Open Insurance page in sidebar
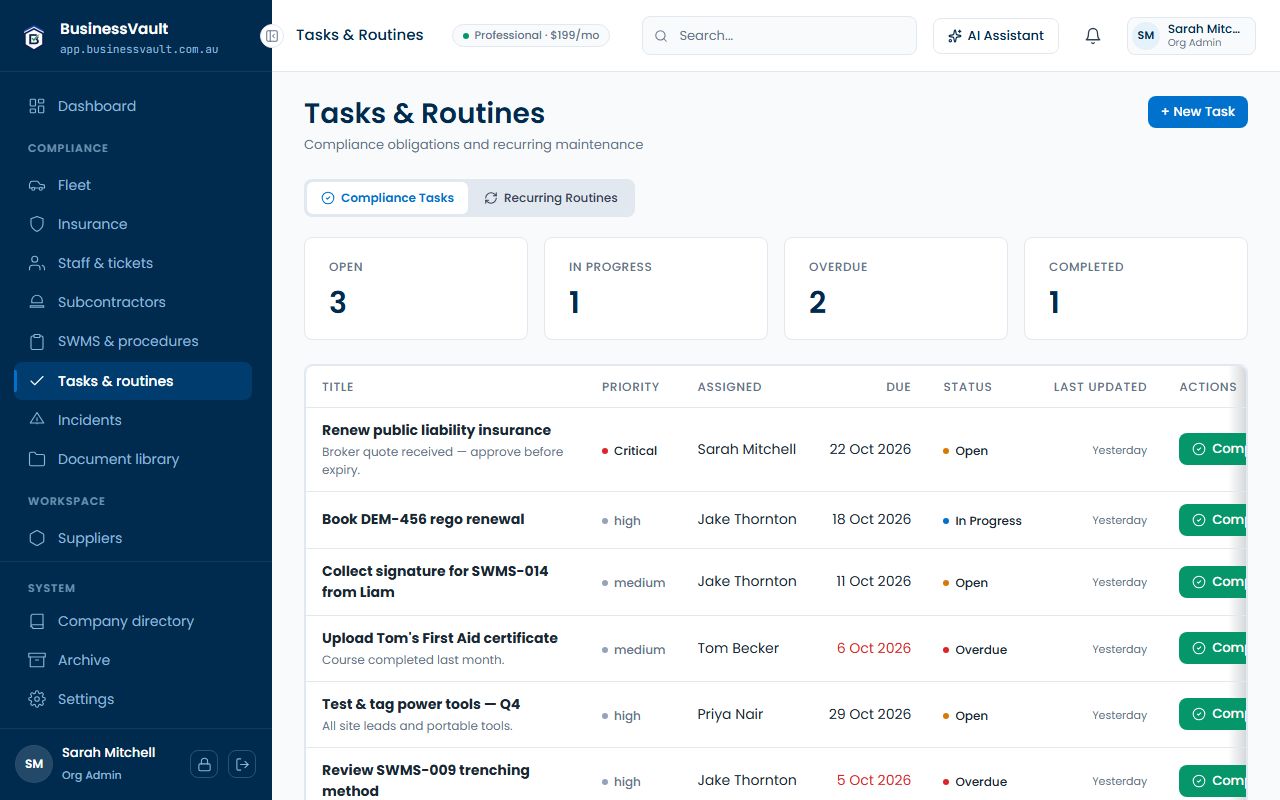Viewport: 1280px width, 800px height. coord(133,224)
